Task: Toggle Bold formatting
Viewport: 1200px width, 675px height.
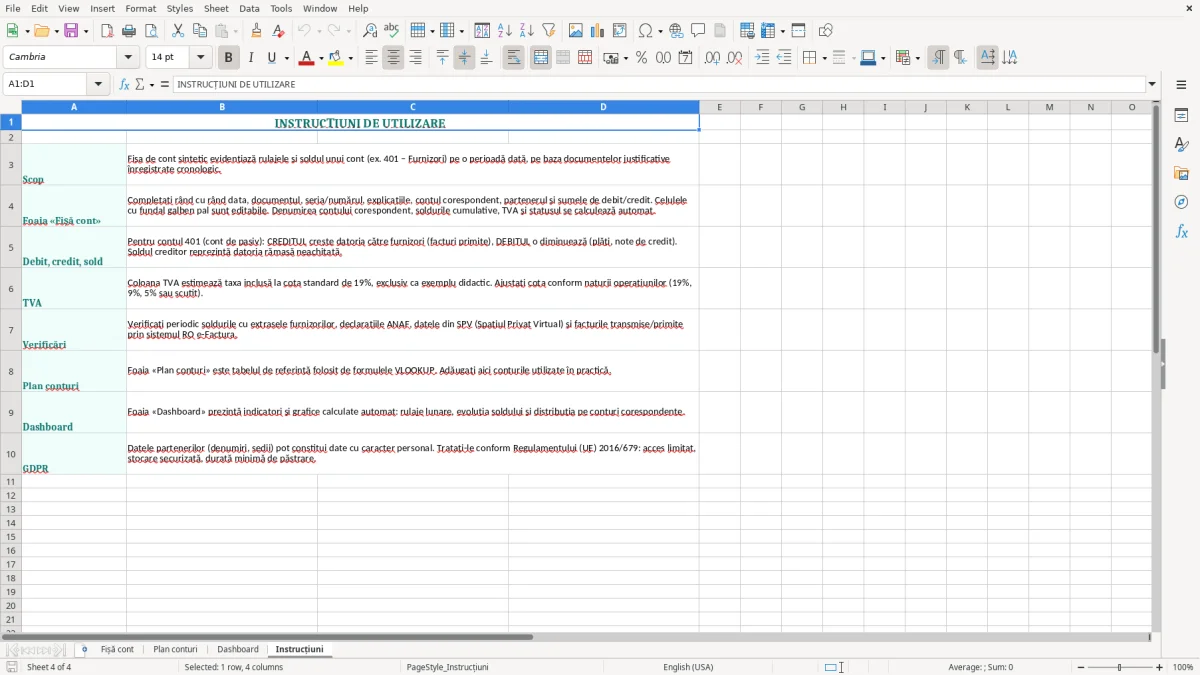Action: coord(229,58)
